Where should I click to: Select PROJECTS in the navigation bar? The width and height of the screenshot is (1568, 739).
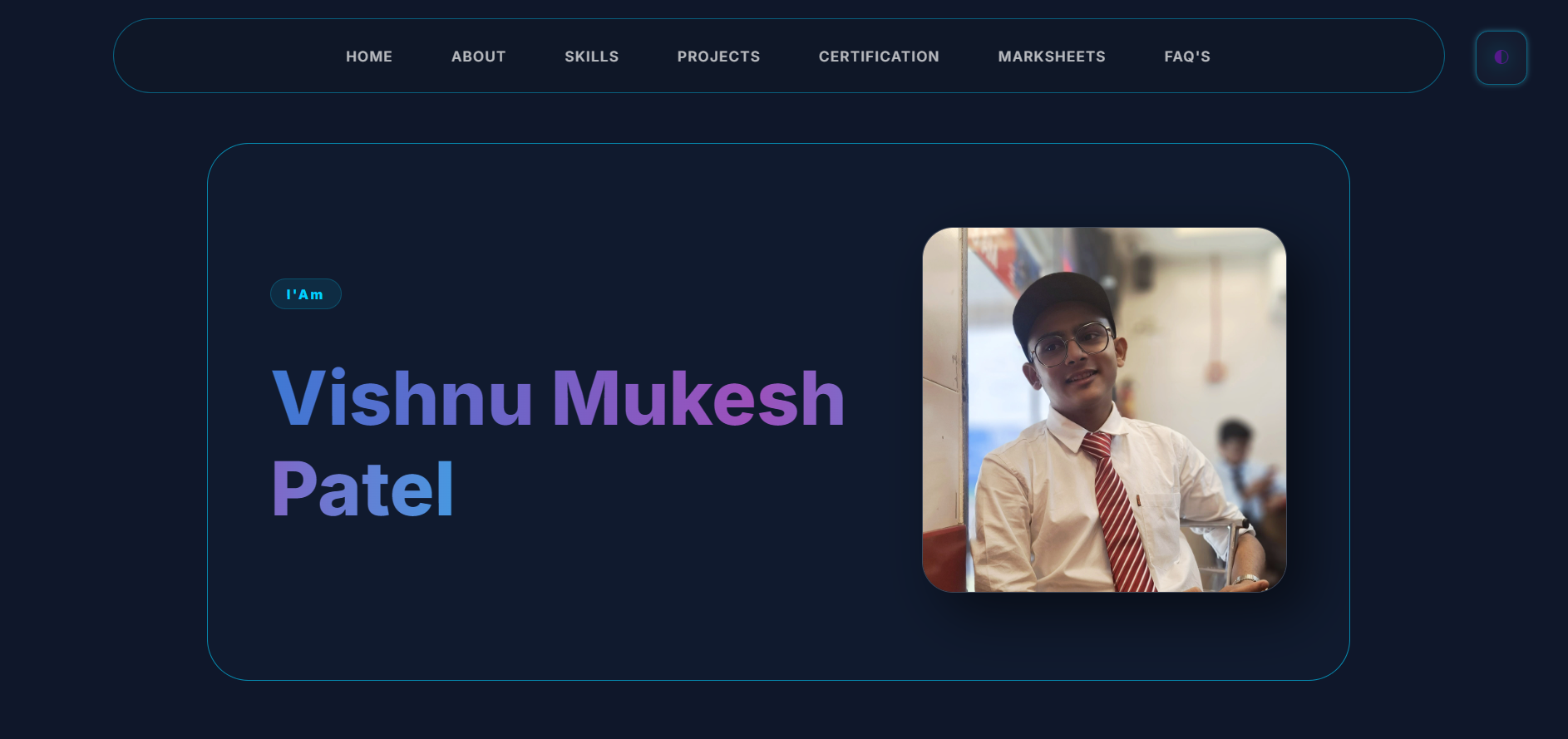coord(718,57)
